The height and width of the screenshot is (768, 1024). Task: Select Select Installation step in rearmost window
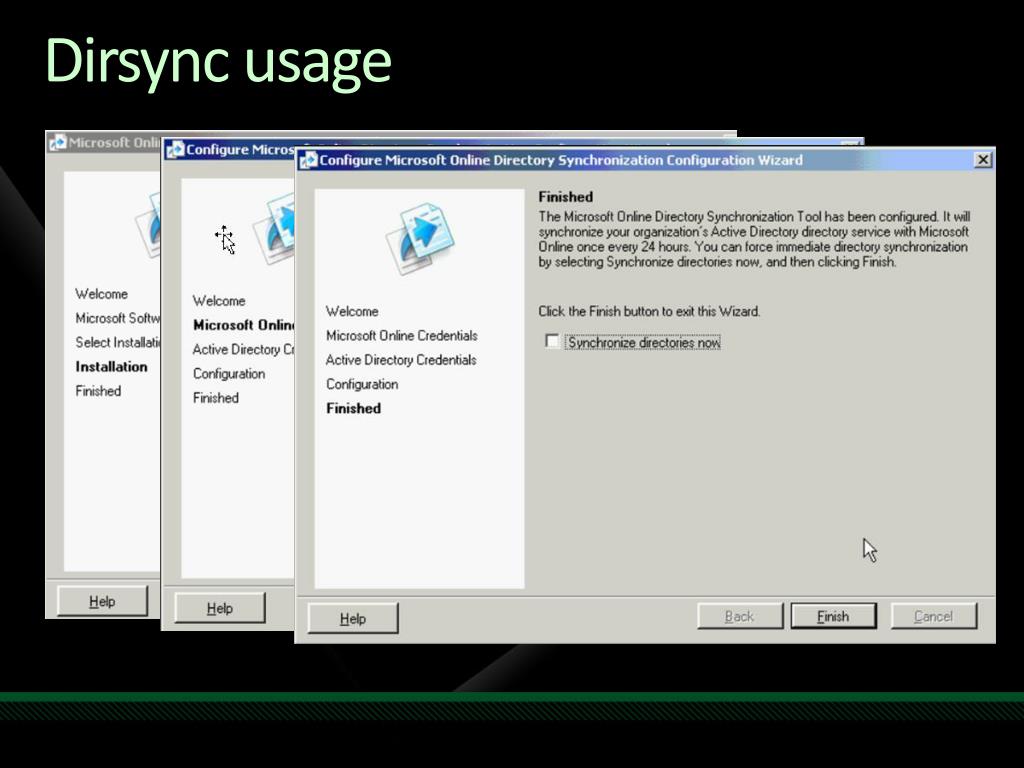tap(117, 342)
